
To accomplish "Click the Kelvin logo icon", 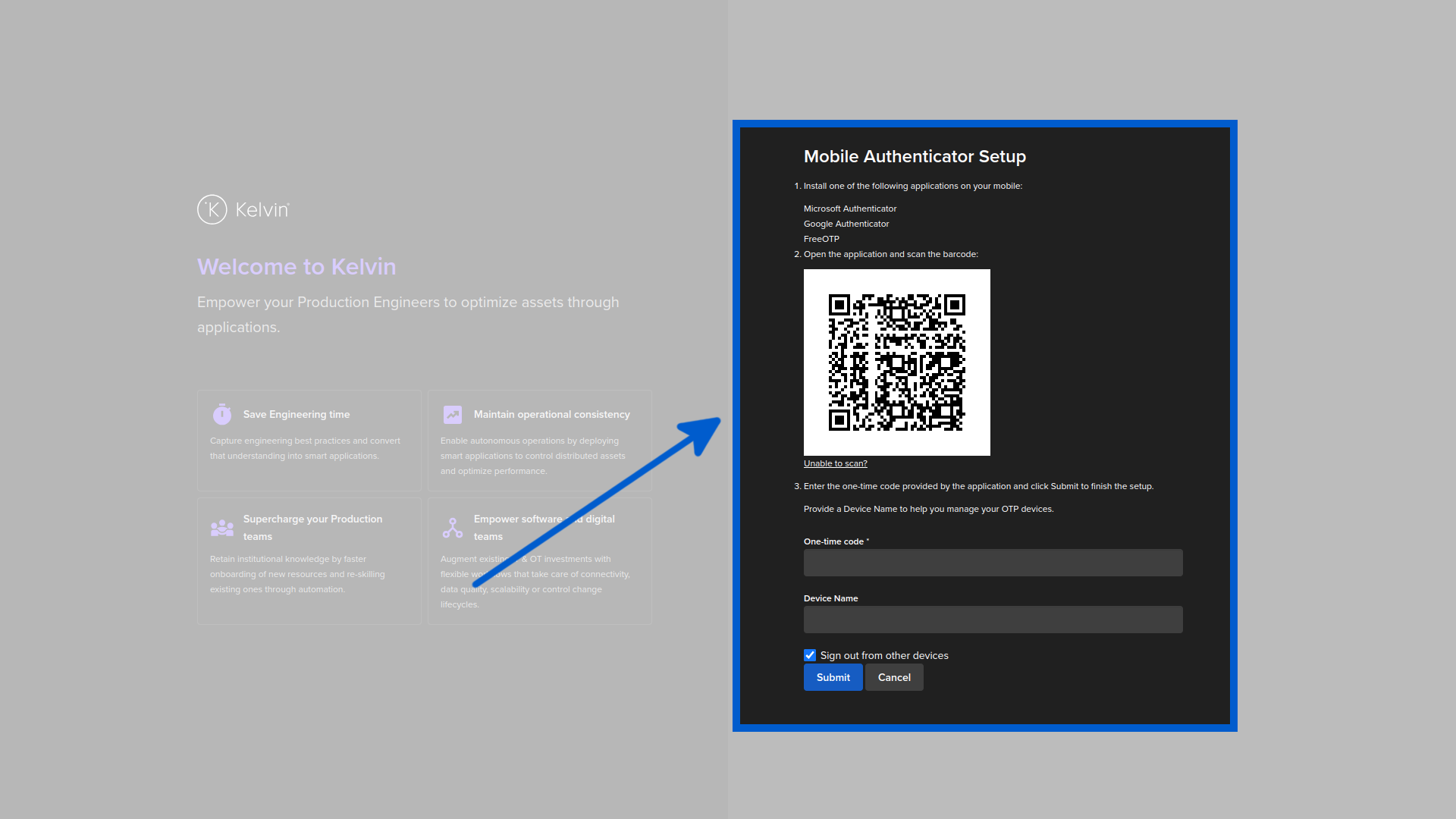I will [x=212, y=209].
